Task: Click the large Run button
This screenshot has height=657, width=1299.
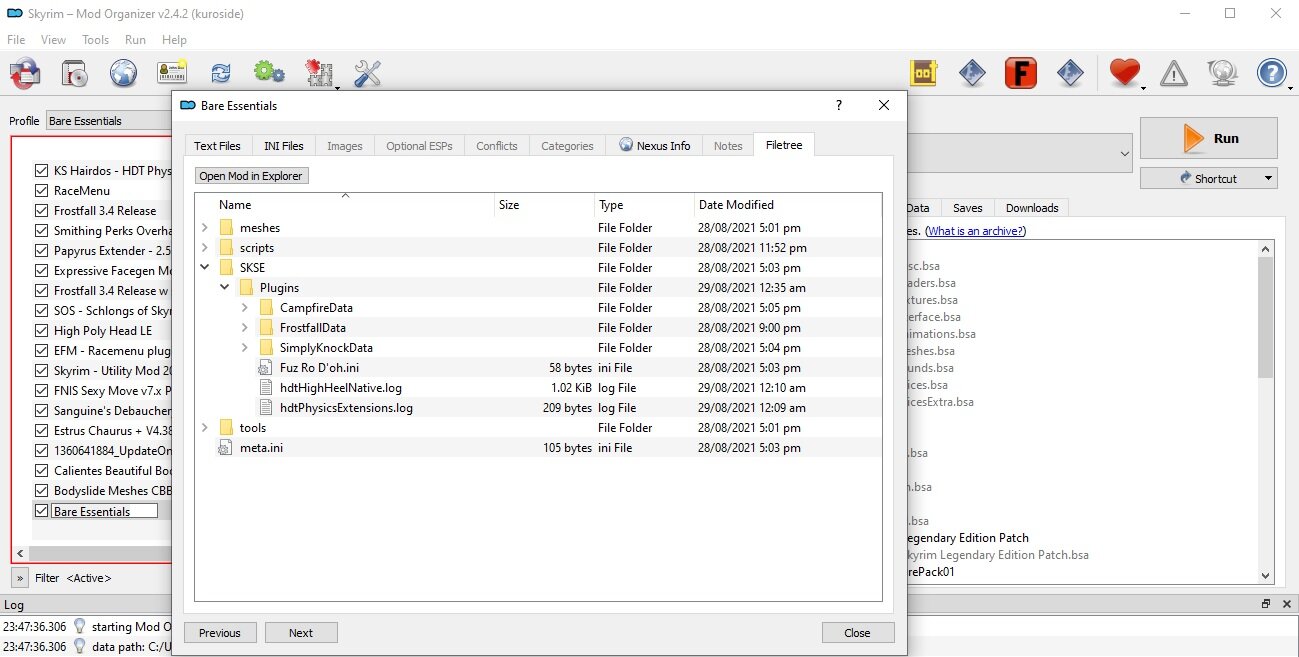Action: coord(1209,138)
